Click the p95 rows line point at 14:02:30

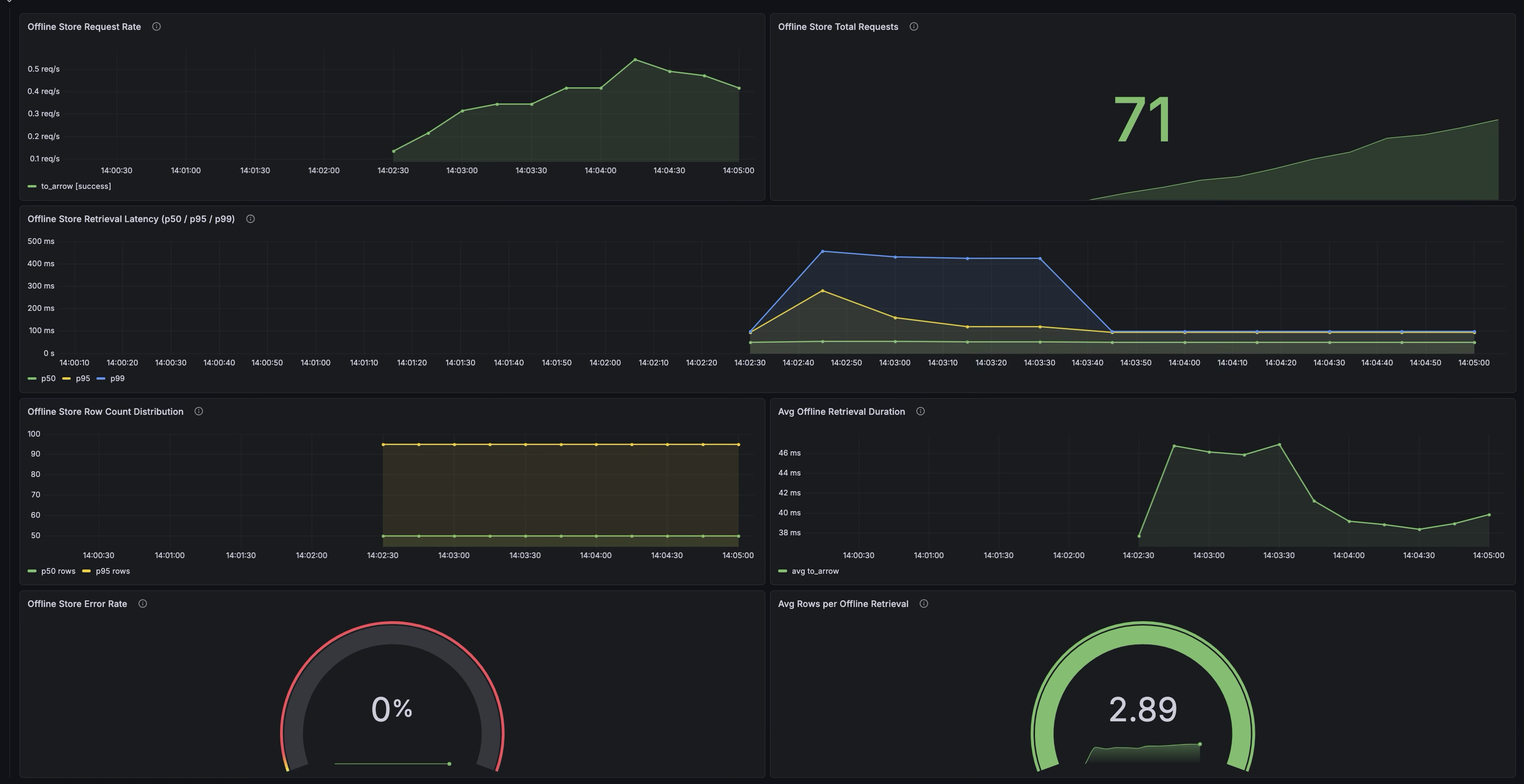(x=383, y=445)
